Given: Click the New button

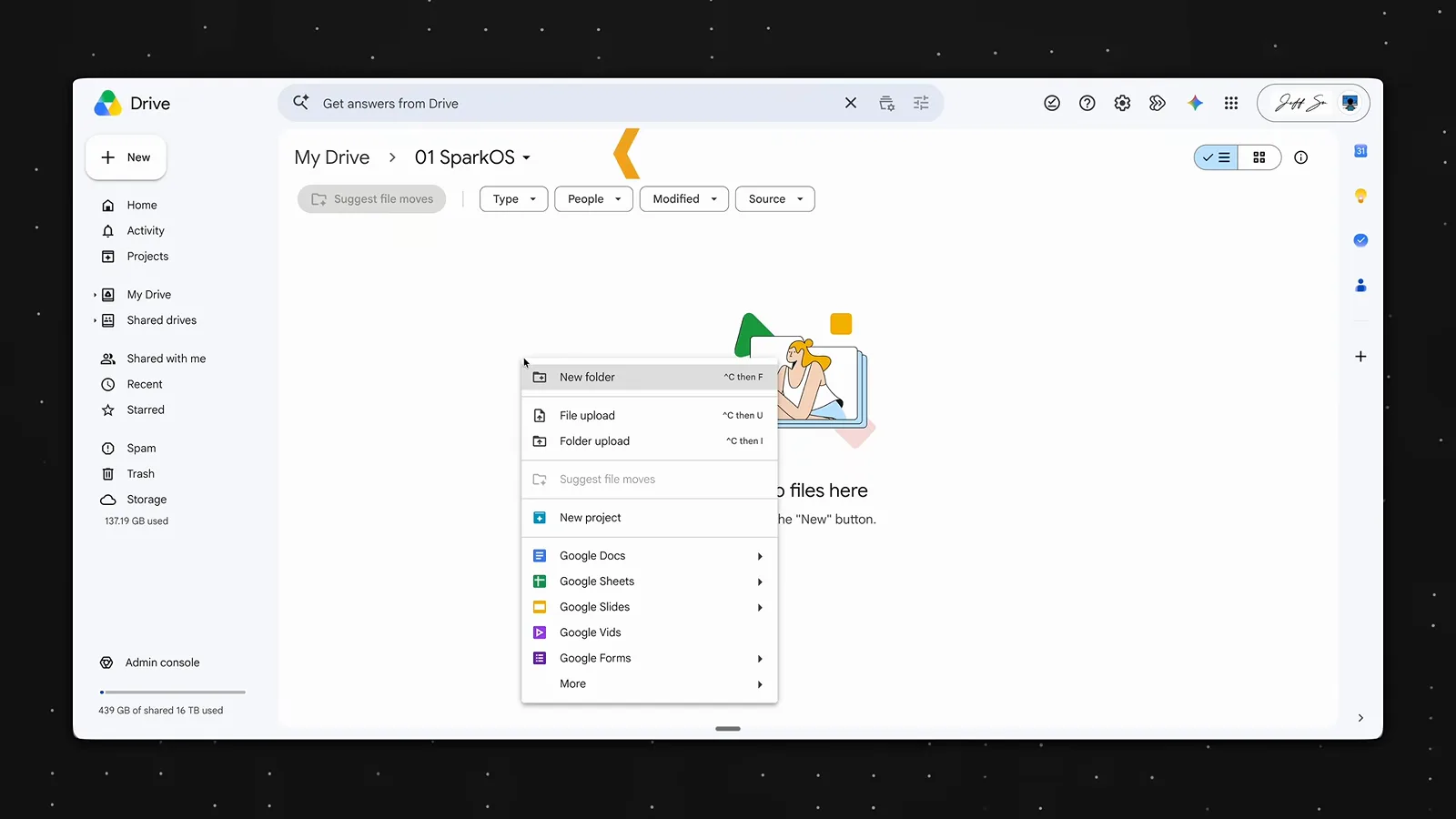Looking at the screenshot, I should click(126, 157).
